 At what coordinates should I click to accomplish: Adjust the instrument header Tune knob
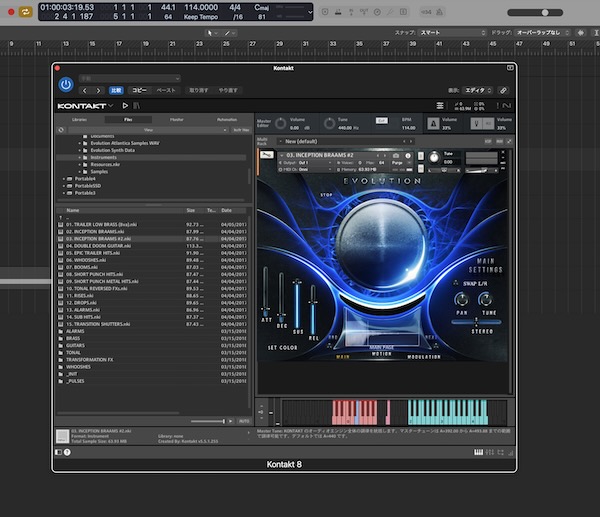click(434, 157)
